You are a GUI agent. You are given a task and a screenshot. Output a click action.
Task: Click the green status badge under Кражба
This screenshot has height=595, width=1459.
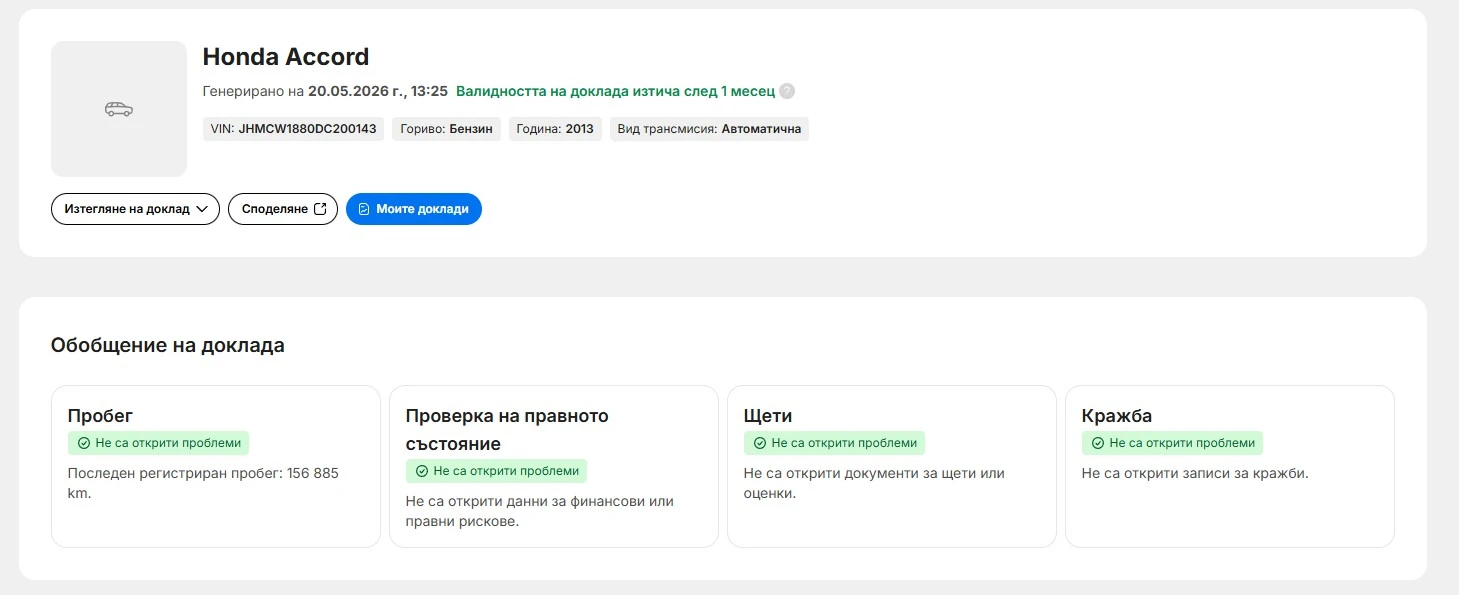click(x=1172, y=443)
